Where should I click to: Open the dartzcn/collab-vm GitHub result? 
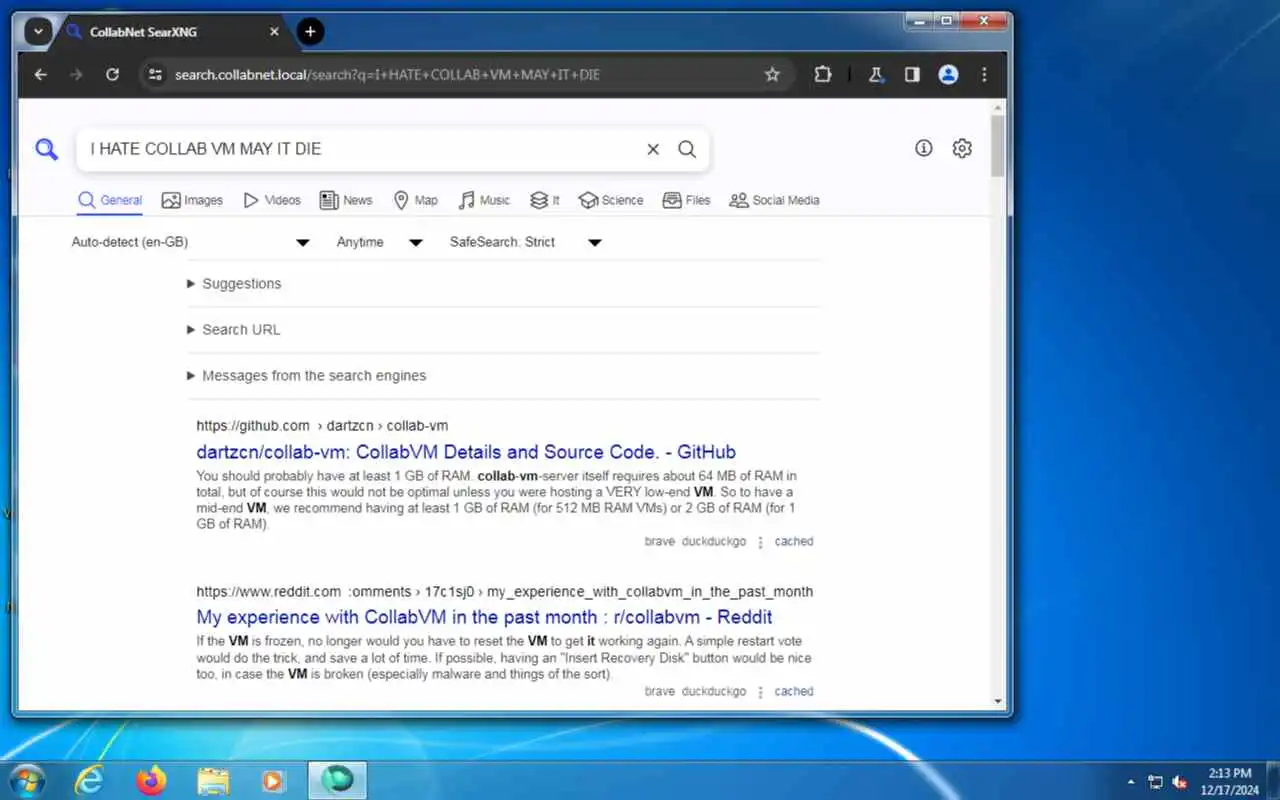[466, 452]
